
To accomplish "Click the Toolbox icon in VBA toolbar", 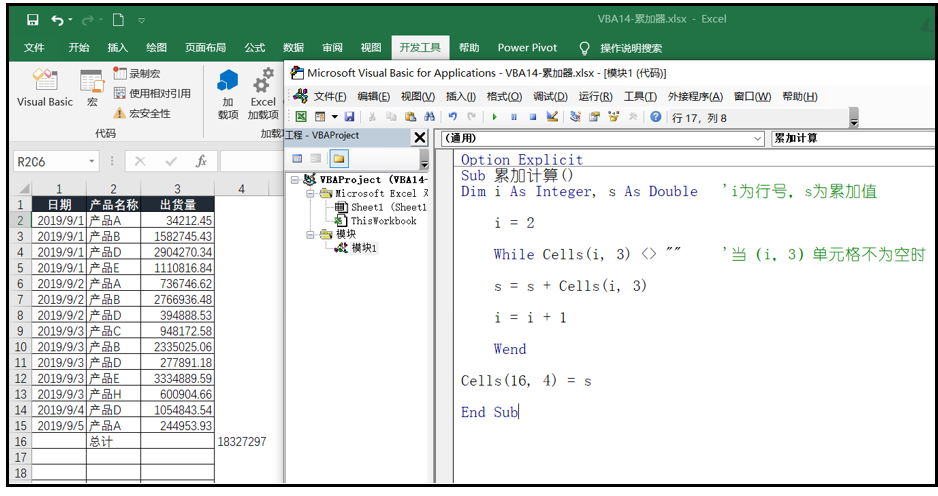I will point(633,117).
